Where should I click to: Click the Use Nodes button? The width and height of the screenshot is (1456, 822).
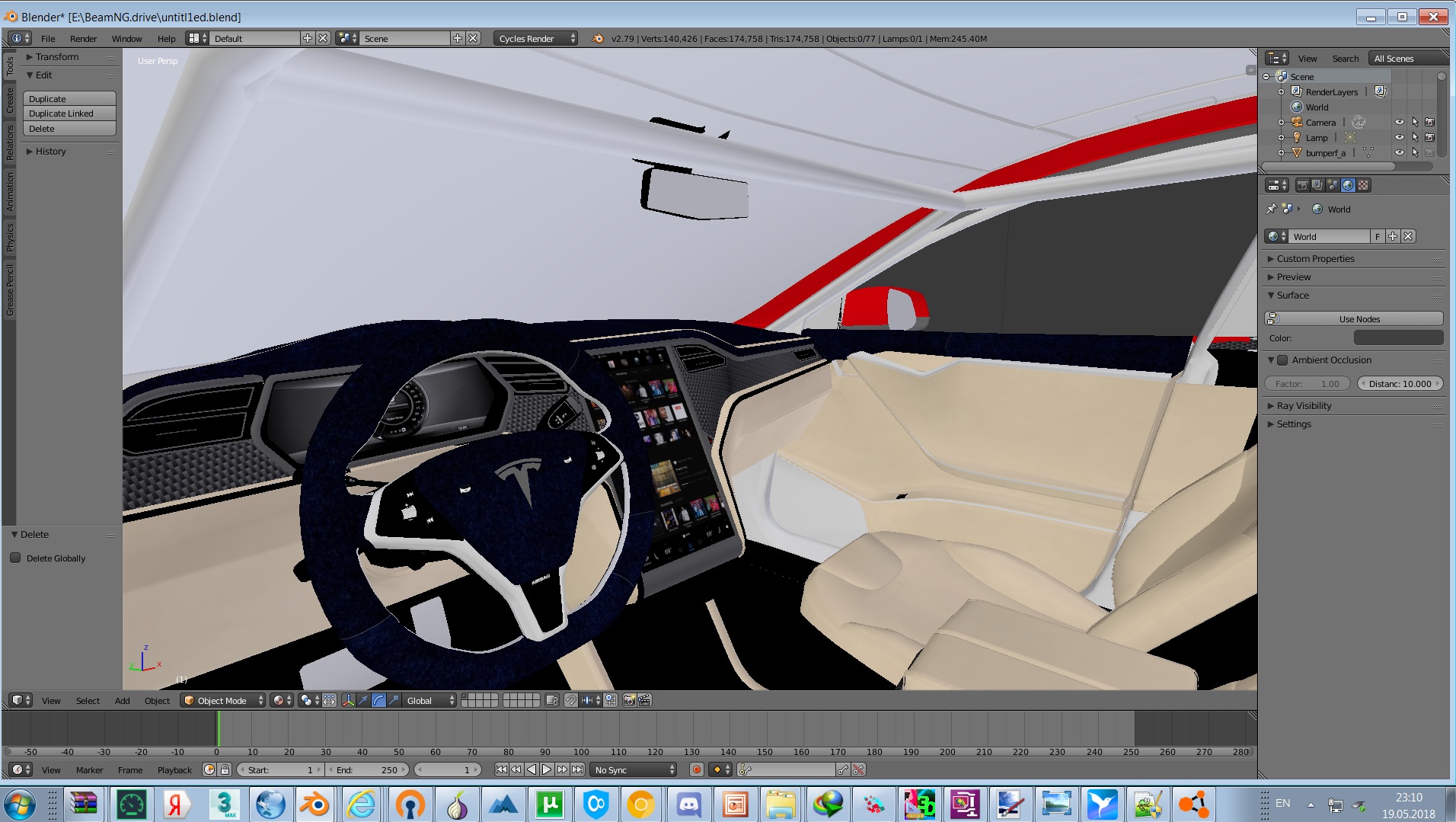click(x=1354, y=318)
